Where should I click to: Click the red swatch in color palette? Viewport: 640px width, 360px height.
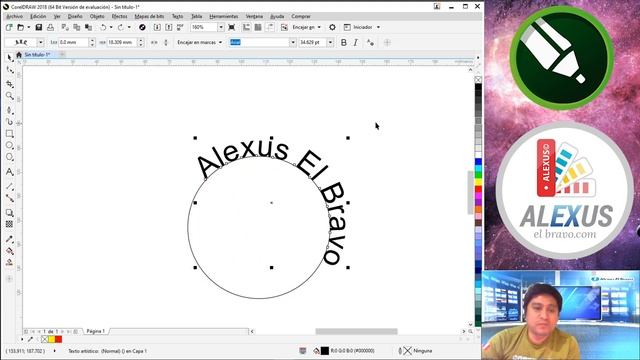(x=478, y=189)
